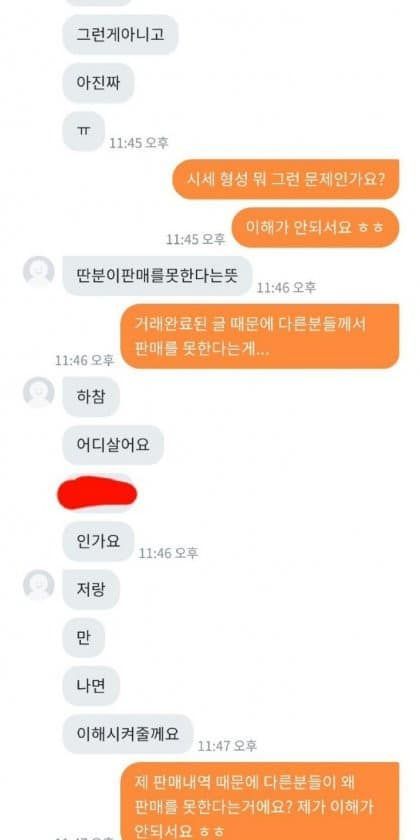Viewport: 420px width, 840px height.
Task: Tap orange message starting 제 판매내역 때문에
Action: tap(260, 801)
